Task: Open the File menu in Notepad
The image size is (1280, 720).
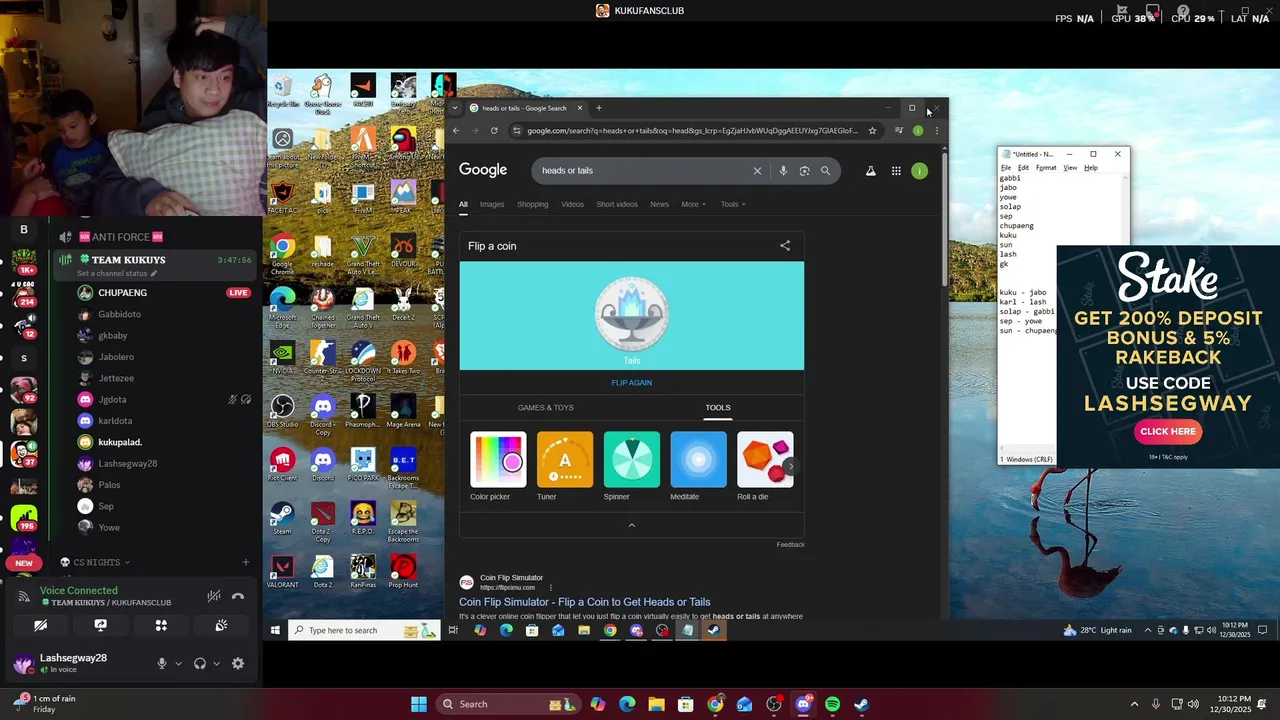Action: pyautogui.click(x=1006, y=168)
